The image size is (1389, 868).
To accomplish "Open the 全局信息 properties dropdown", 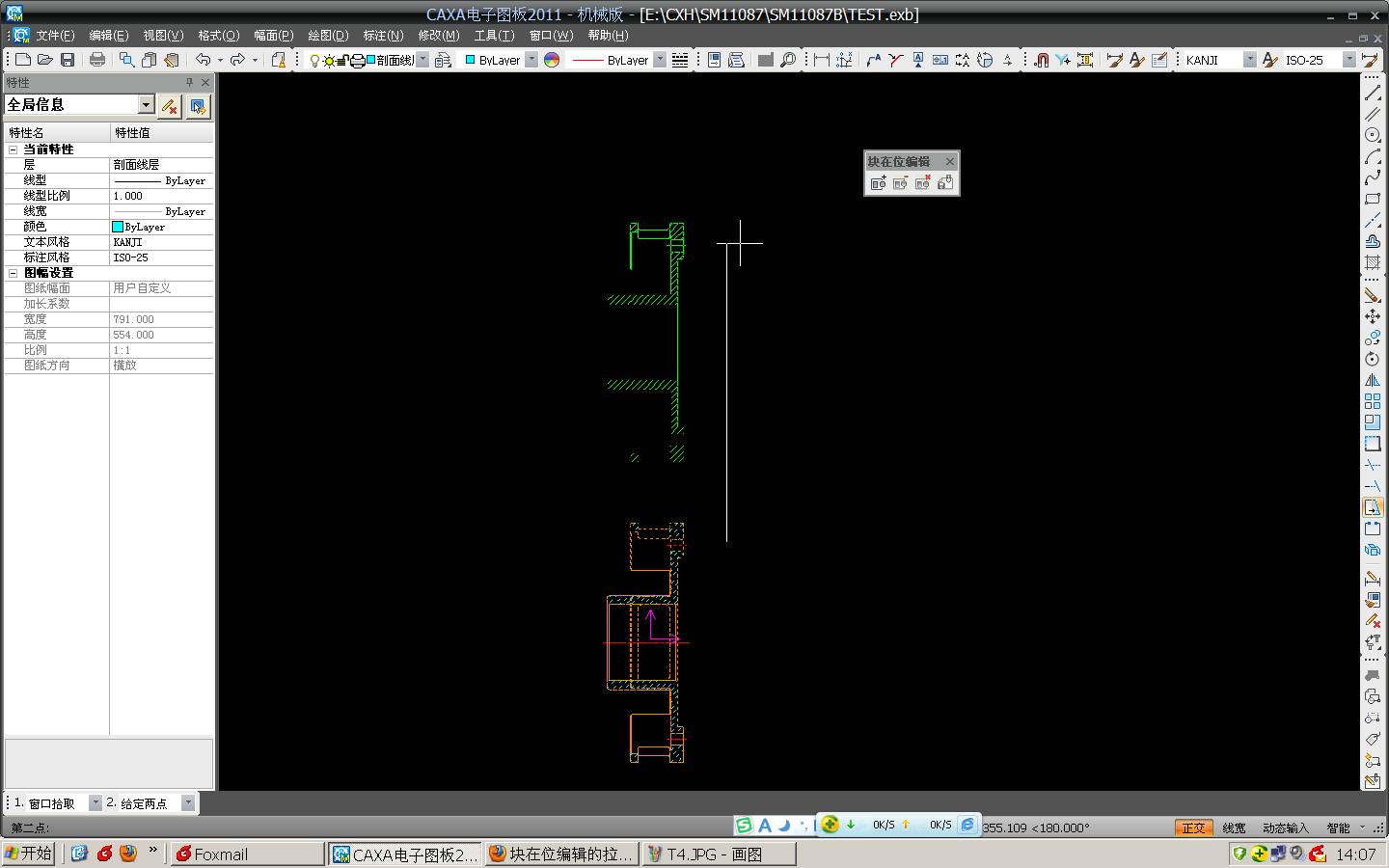I will click(x=146, y=105).
